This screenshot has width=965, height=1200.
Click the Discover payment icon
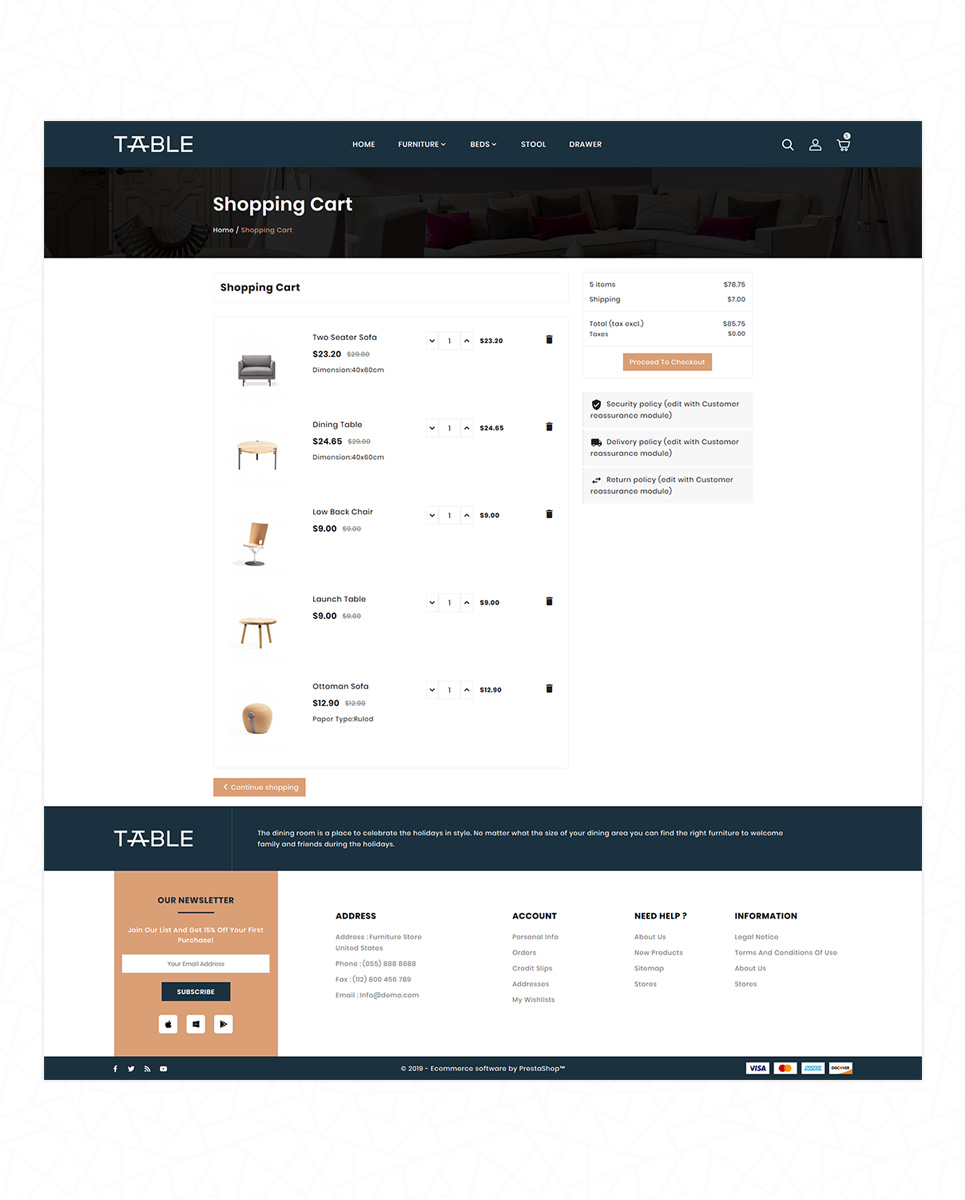coord(841,1068)
